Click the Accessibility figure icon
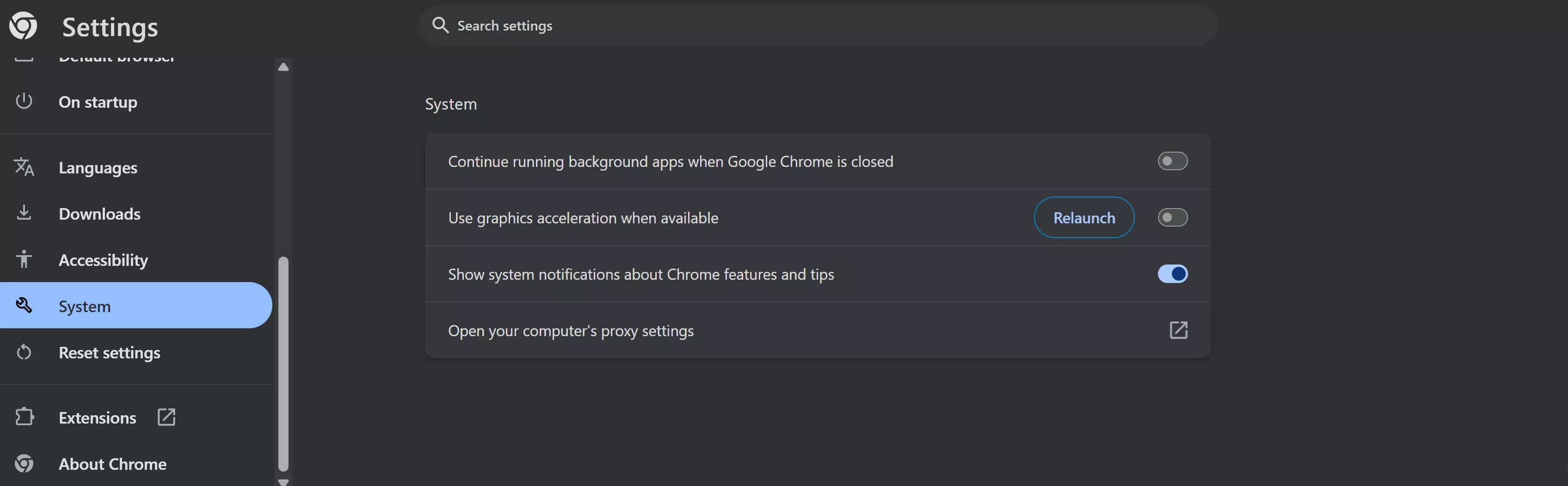The image size is (1568, 486). [24, 259]
